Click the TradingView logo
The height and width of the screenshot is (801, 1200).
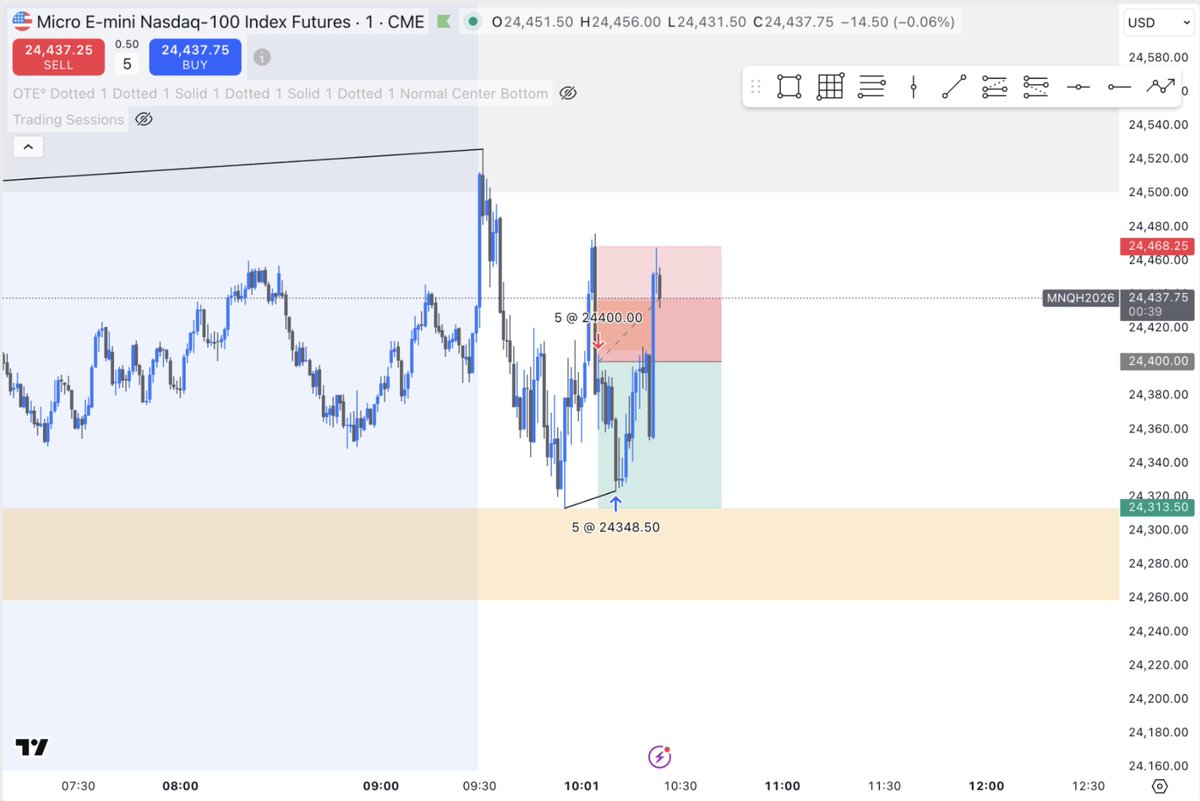pyautogui.click(x=32, y=747)
